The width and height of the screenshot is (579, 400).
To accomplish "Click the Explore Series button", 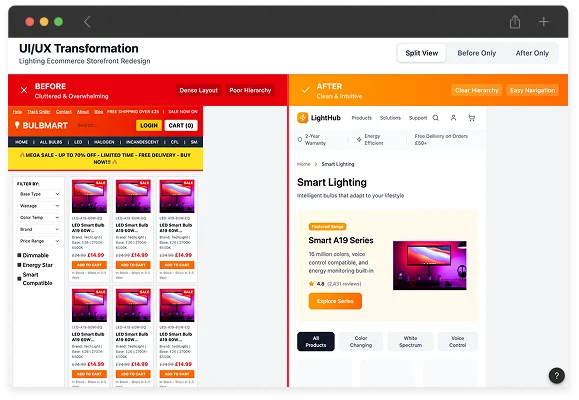I will 335,301.
